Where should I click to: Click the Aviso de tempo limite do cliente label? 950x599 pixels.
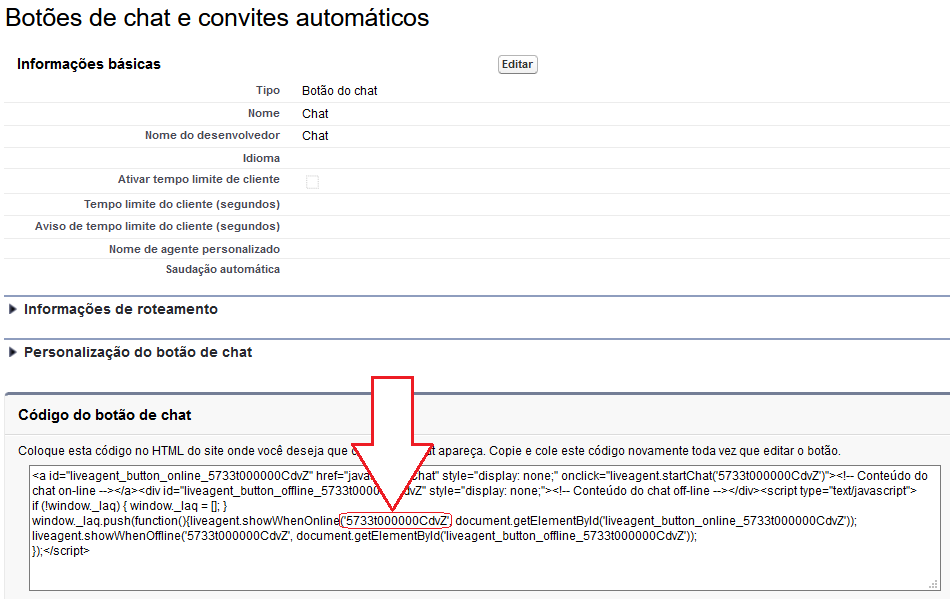(x=158, y=226)
